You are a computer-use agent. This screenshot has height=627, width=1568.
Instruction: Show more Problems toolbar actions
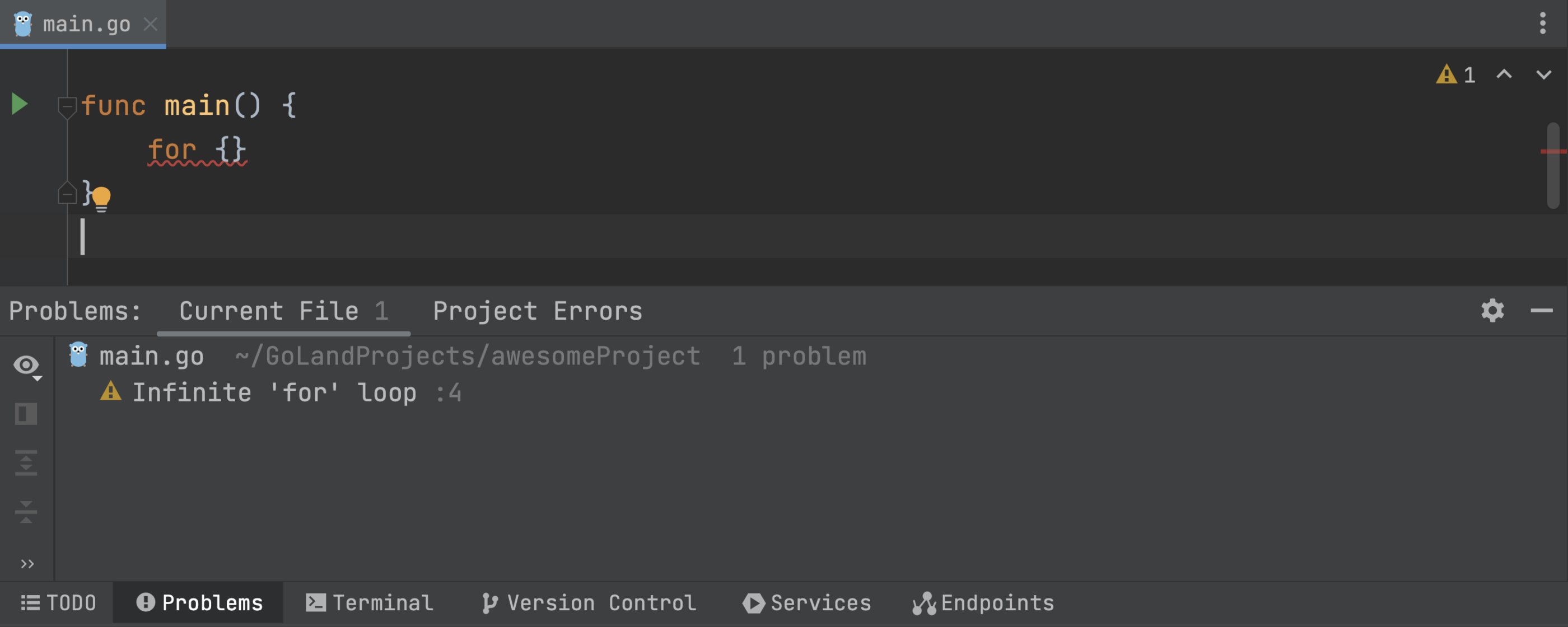tap(27, 564)
